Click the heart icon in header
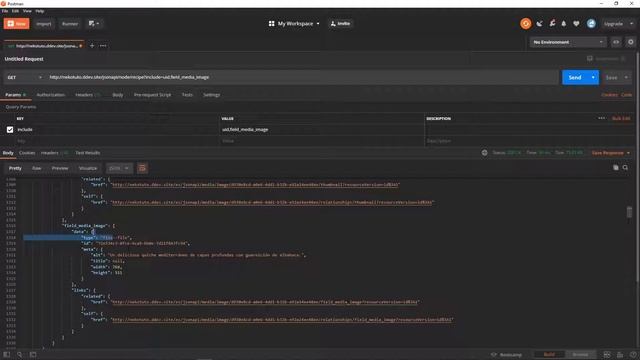The width and height of the screenshot is (640, 360). point(576,24)
